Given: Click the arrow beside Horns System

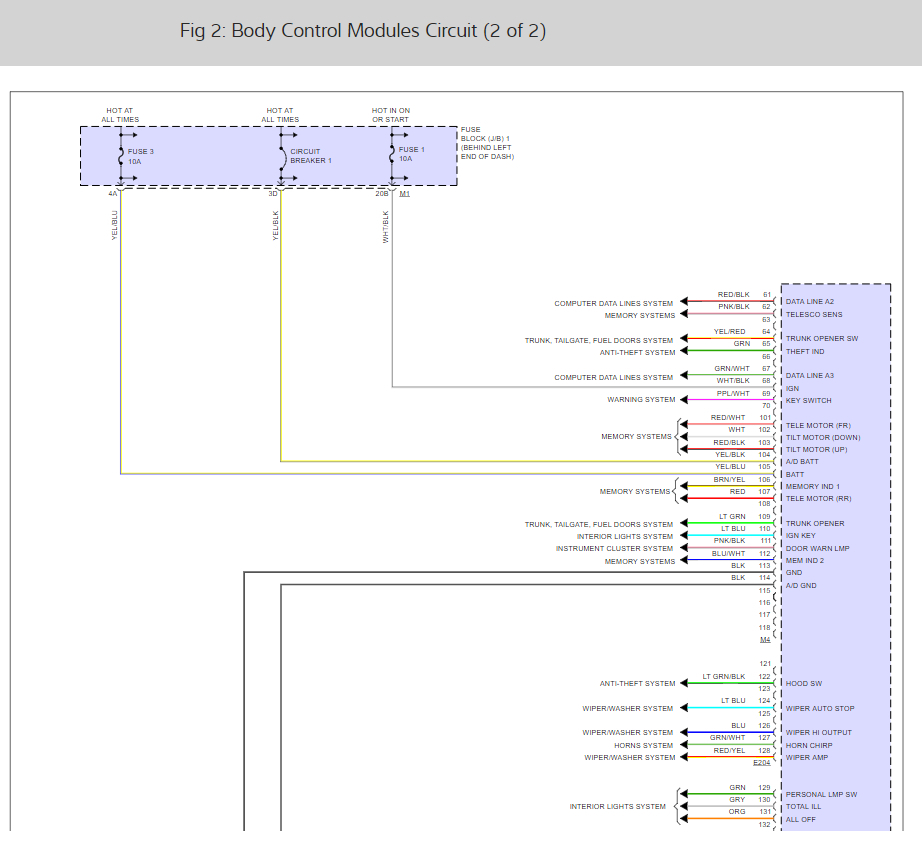Looking at the screenshot, I should (x=684, y=745).
